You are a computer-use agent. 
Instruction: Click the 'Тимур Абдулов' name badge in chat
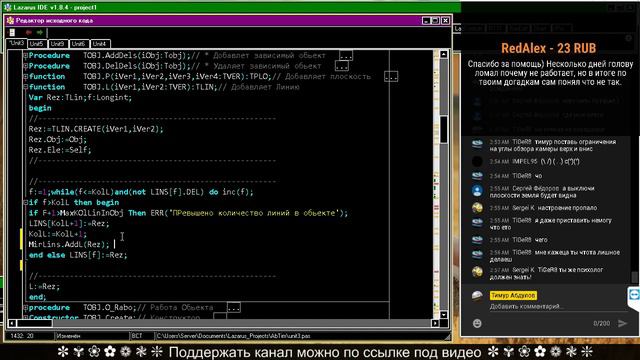pyautogui.click(x=513, y=296)
